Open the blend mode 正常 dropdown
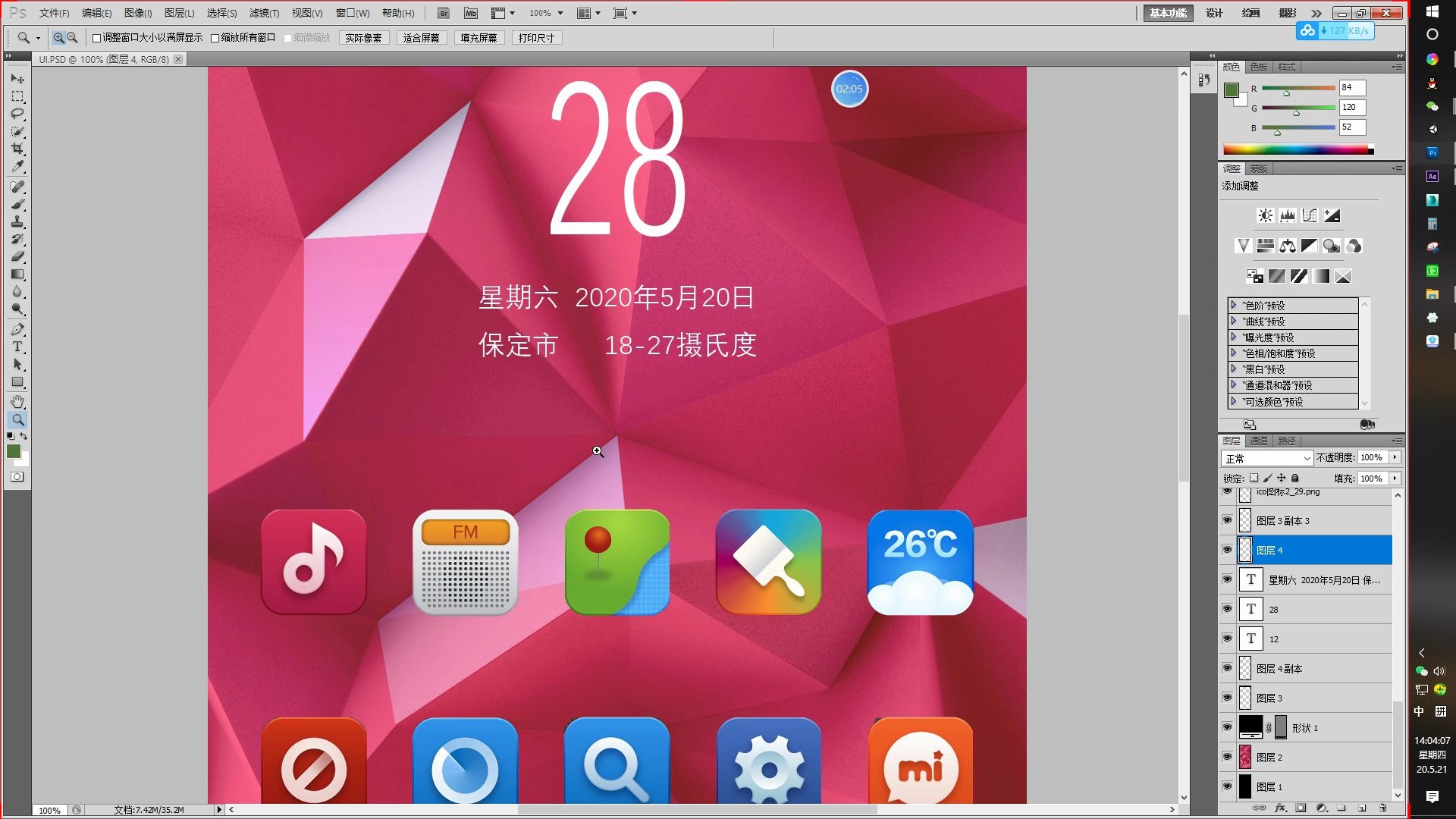Image resolution: width=1456 pixels, height=819 pixels. [x=1266, y=458]
